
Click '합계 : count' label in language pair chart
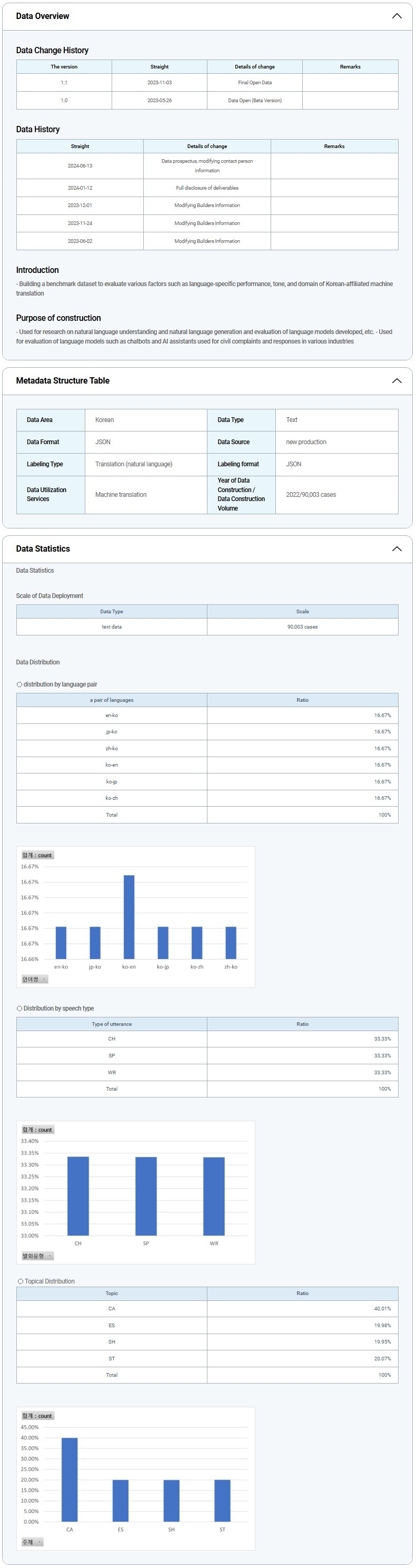[x=37, y=855]
